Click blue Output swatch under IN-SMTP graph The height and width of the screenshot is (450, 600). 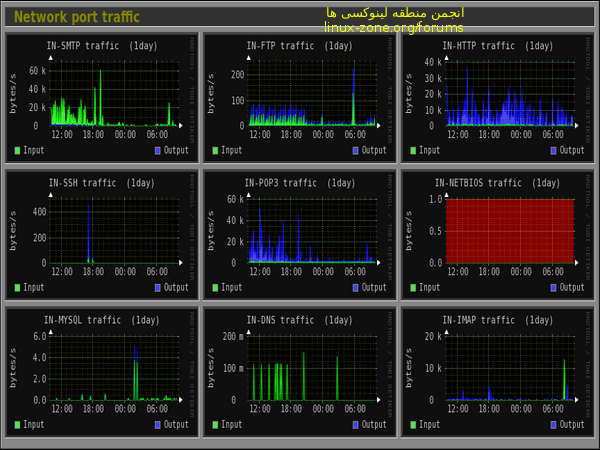[x=158, y=151]
